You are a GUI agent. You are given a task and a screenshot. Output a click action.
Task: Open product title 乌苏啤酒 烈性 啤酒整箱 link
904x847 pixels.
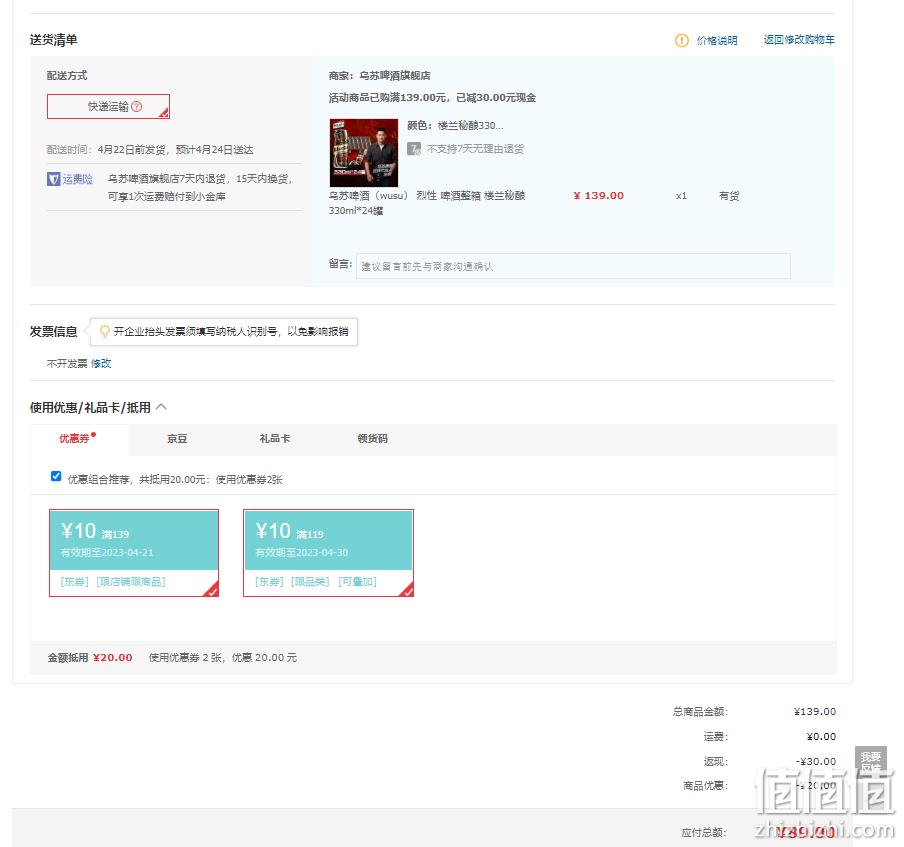pyautogui.click(x=427, y=203)
